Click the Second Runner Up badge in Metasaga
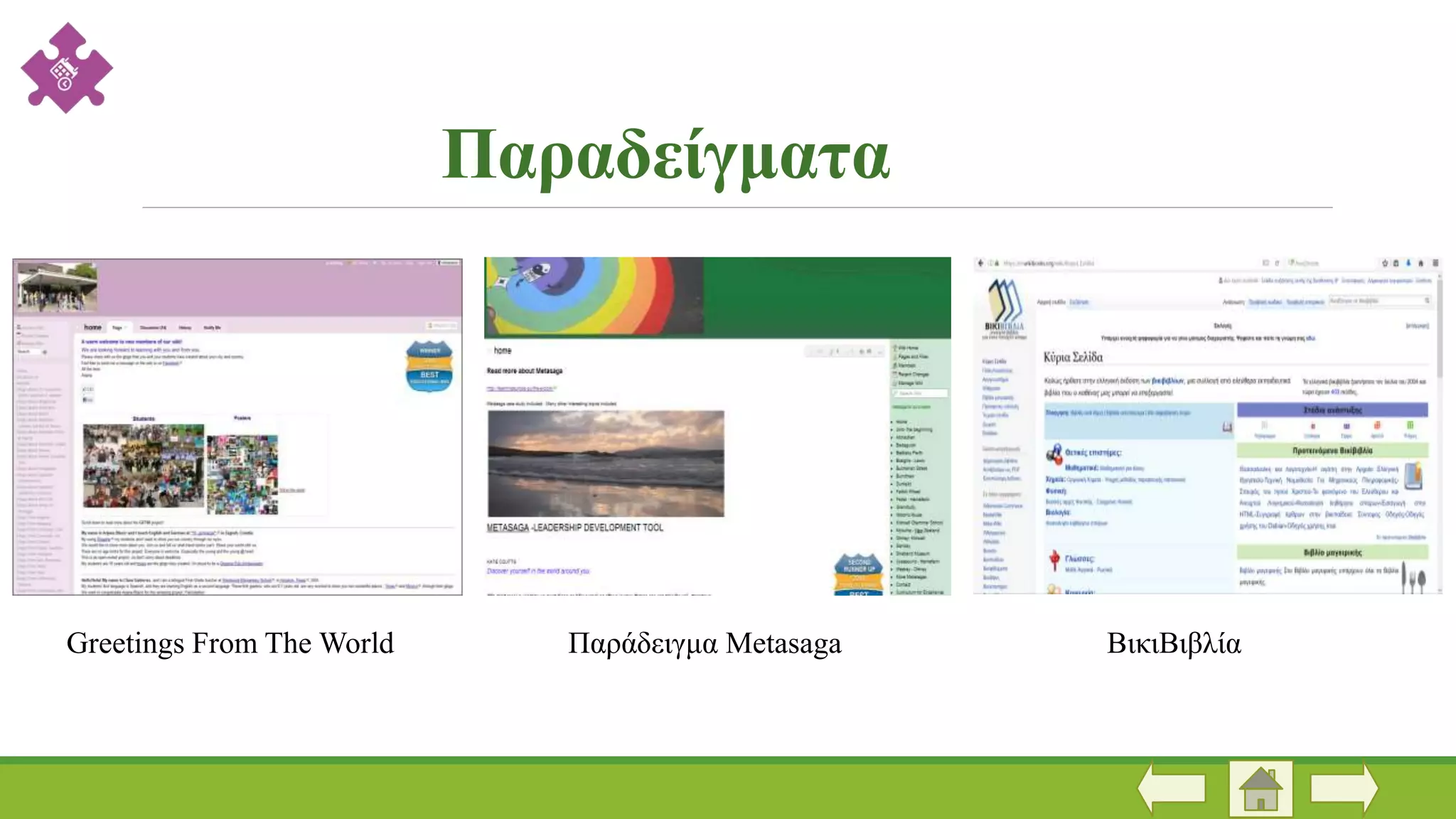This screenshot has width=1456, height=819. tap(859, 574)
